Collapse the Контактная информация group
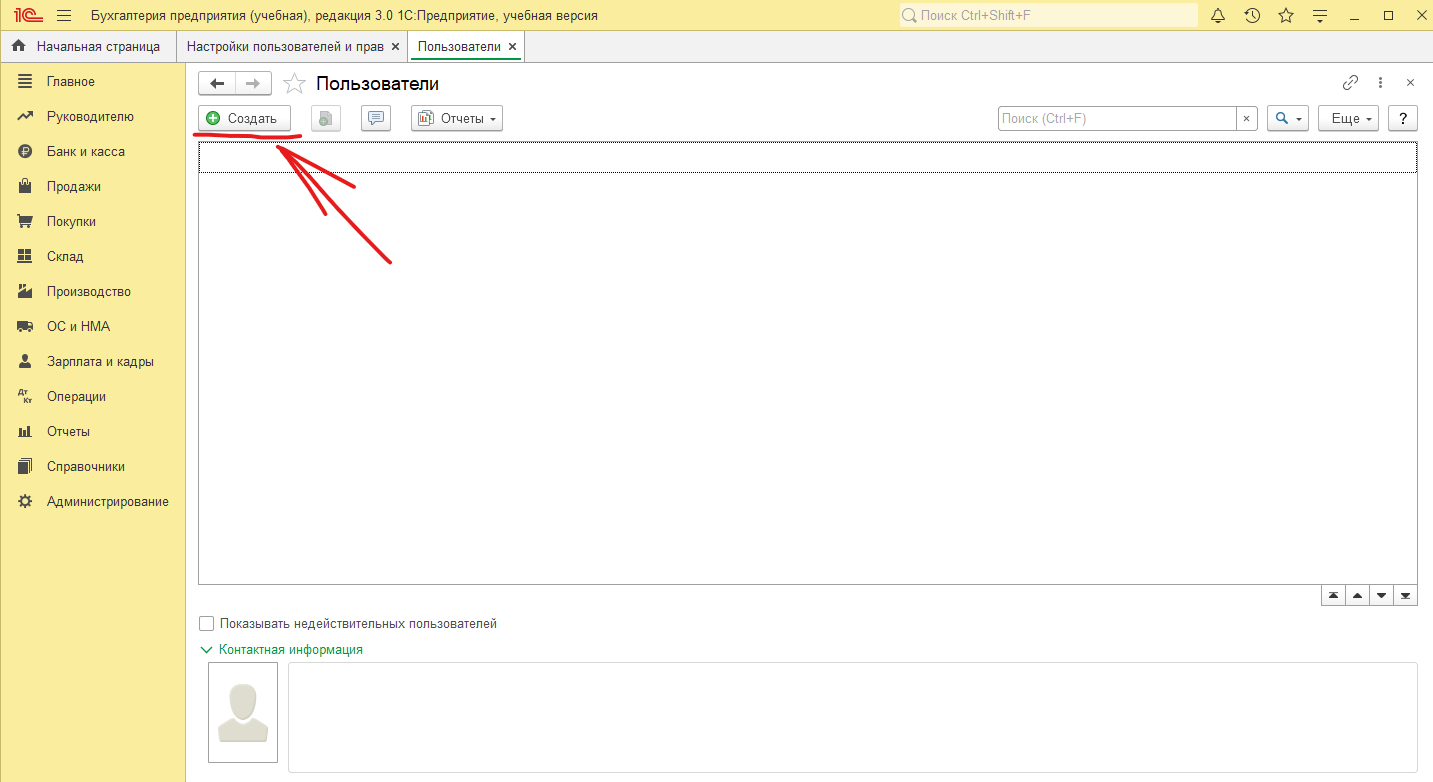 click(282, 649)
